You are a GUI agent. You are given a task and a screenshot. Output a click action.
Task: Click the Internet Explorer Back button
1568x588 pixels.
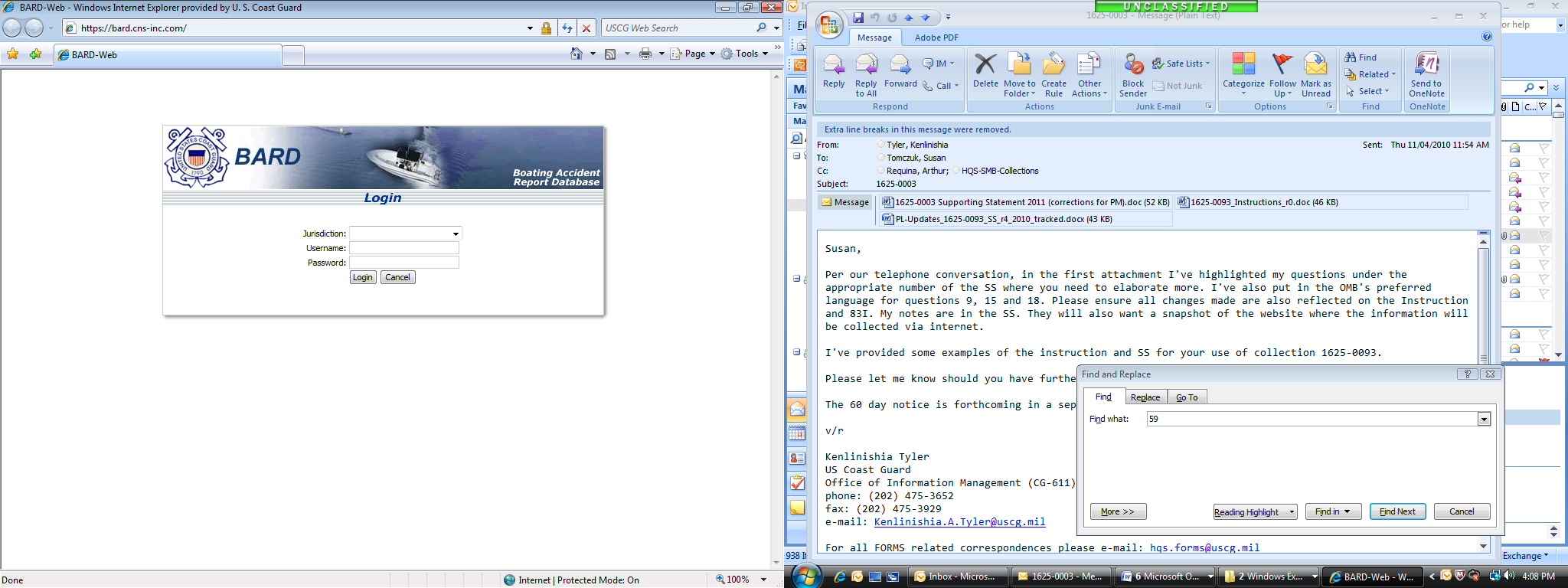point(12,28)
